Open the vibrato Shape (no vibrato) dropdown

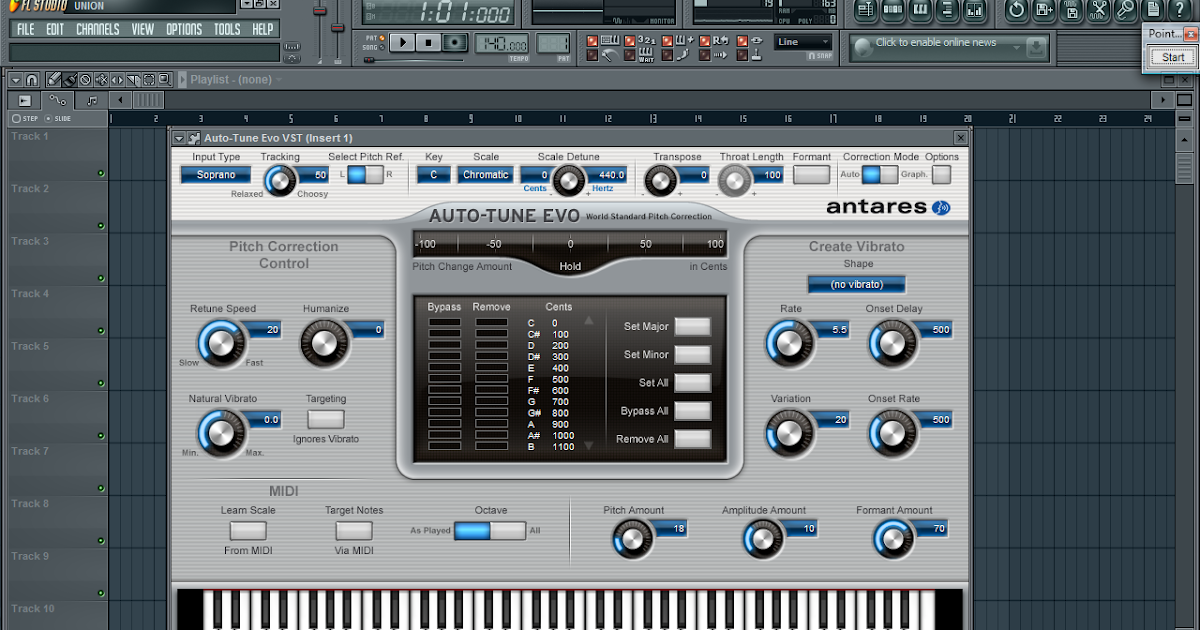coord(857,285)
